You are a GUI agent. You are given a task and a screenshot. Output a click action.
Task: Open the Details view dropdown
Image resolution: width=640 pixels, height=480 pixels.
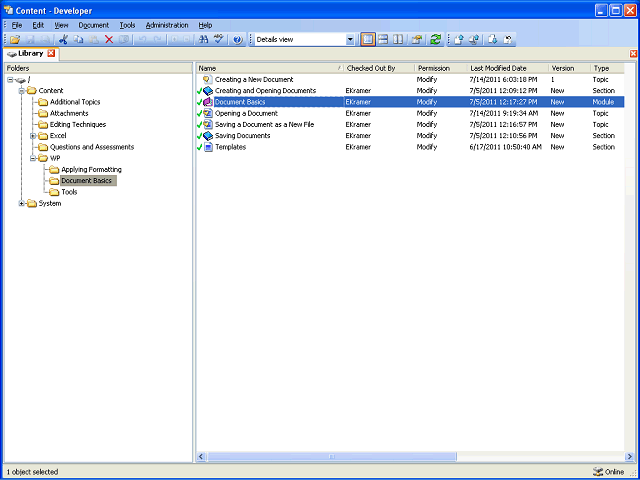tap(350, 40)
